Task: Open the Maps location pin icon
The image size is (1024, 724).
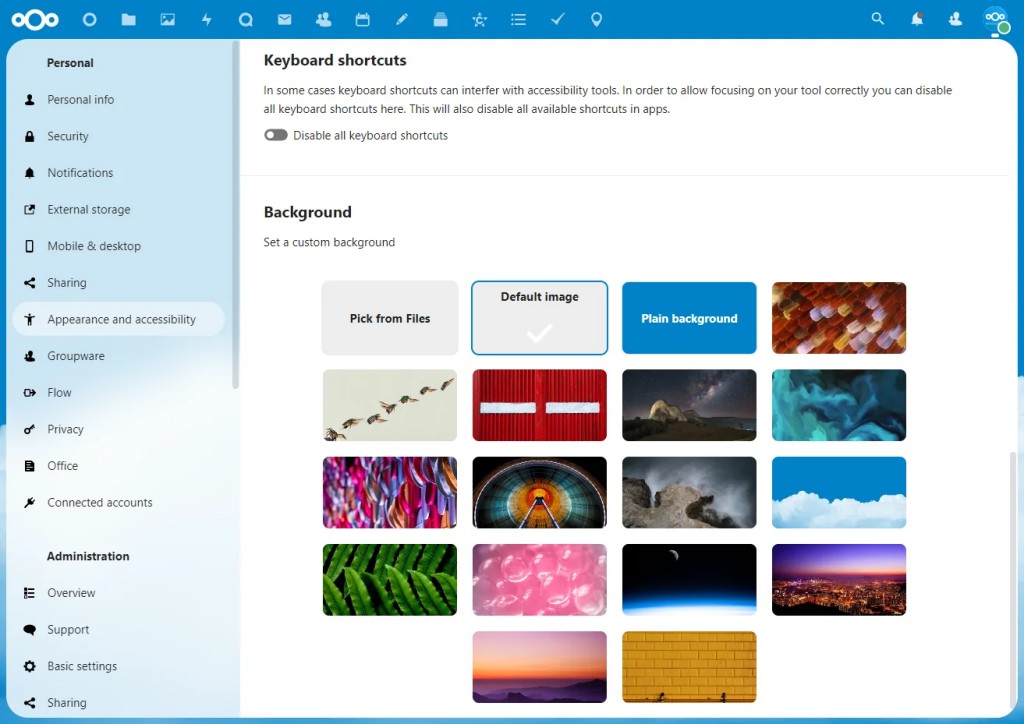Action: pos(596,20)
